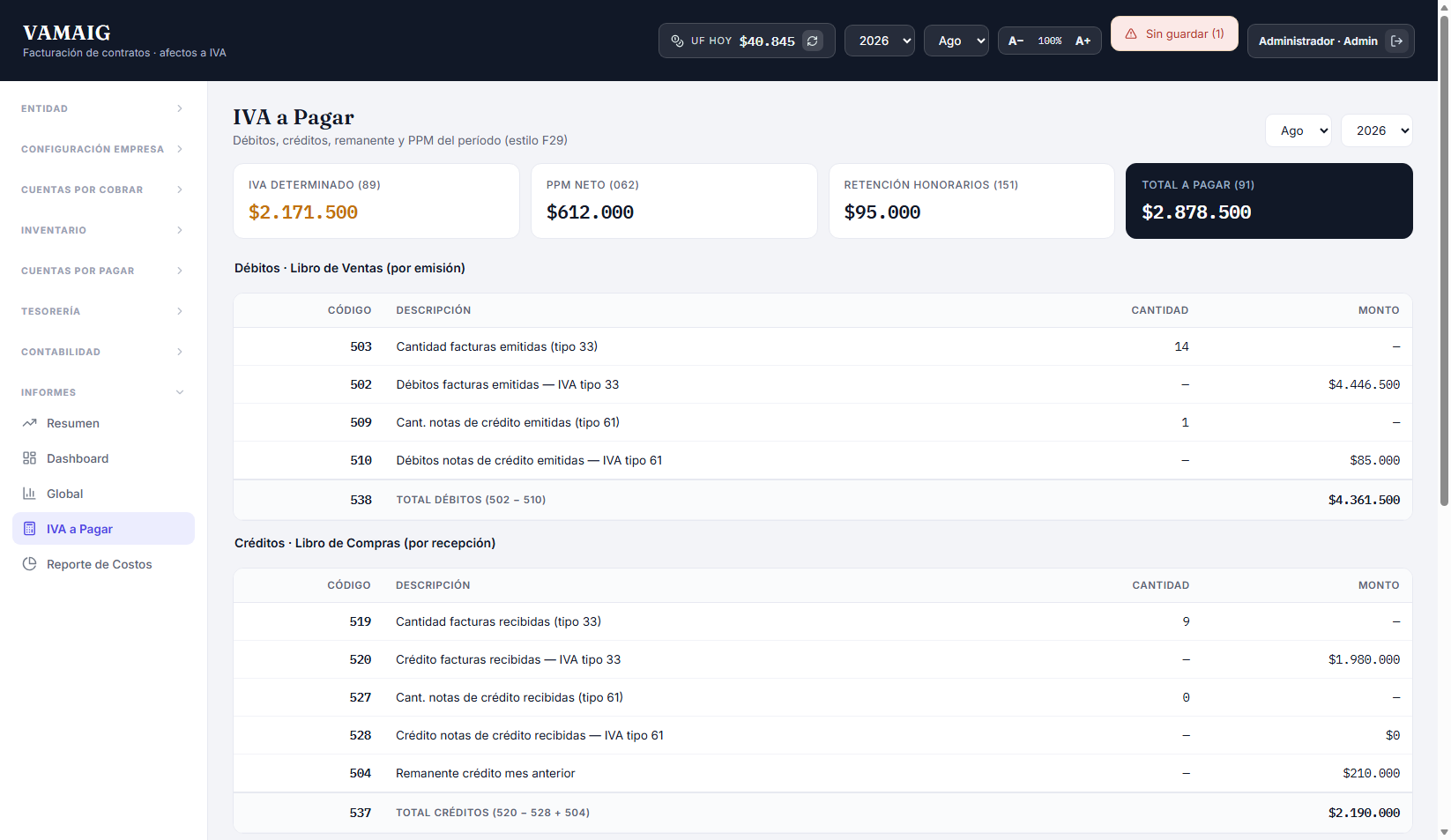Go to Resumen in Informes menu
The width and height of the screenshot is (1451, 840).
click(x=103, y=423)
